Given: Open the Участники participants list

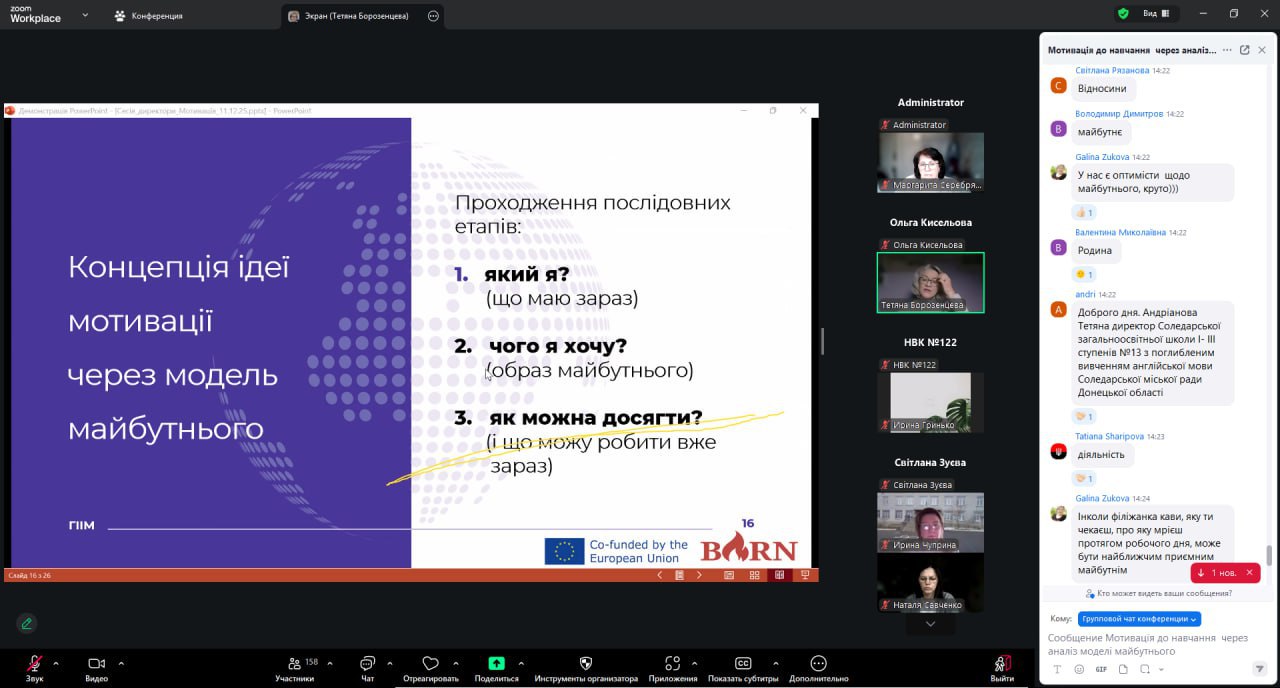Looking at the screenshot, I should 295,664.
